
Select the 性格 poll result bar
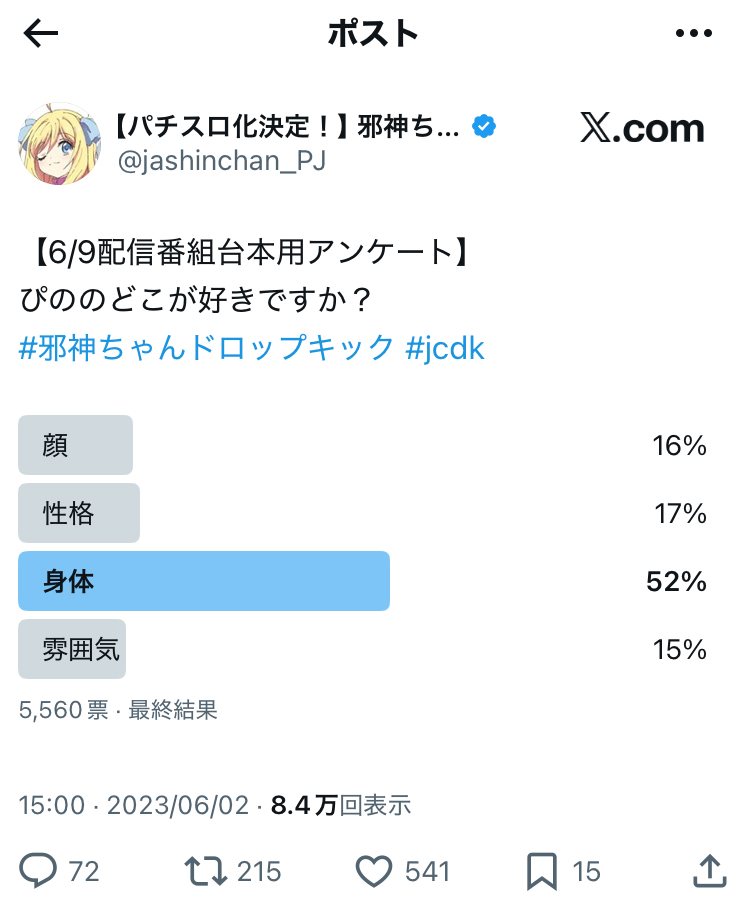tap(79, 513)
